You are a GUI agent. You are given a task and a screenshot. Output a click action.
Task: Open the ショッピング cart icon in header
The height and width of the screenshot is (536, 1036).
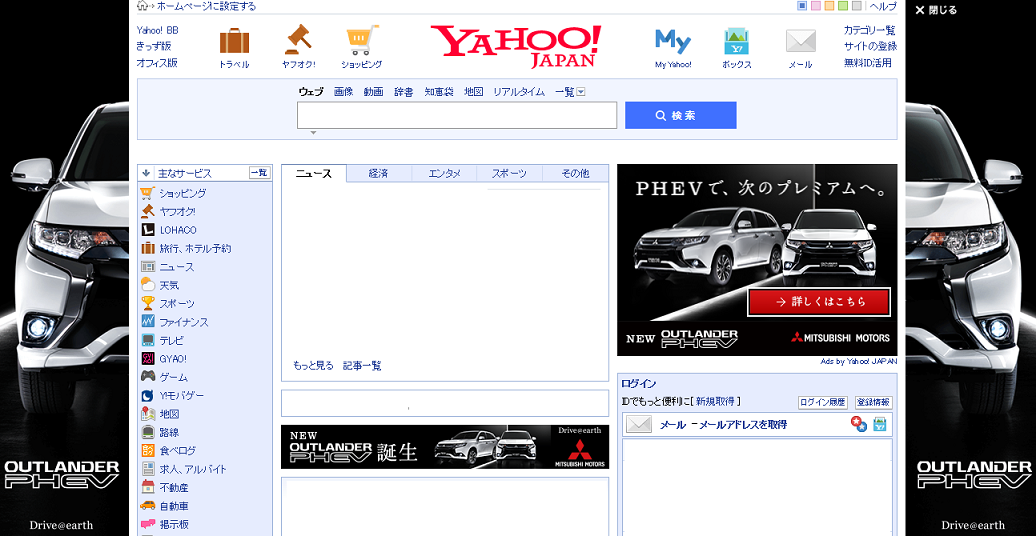(x=362, y=40)
